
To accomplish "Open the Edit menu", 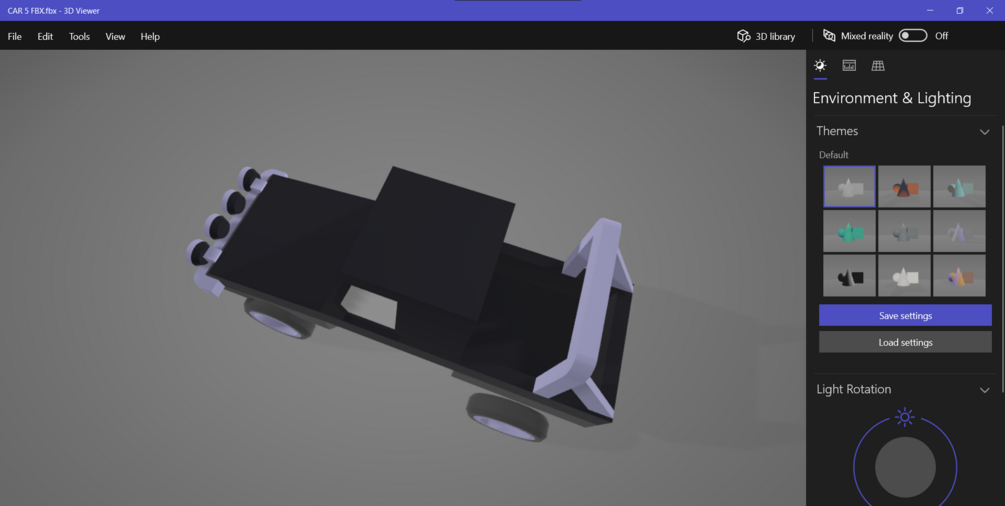I will click(x=45, y=37).
